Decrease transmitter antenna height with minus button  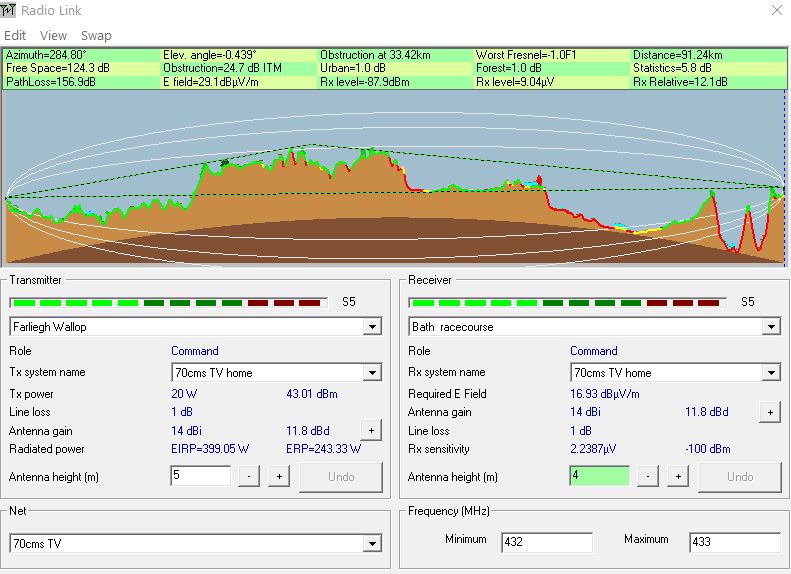249,476
